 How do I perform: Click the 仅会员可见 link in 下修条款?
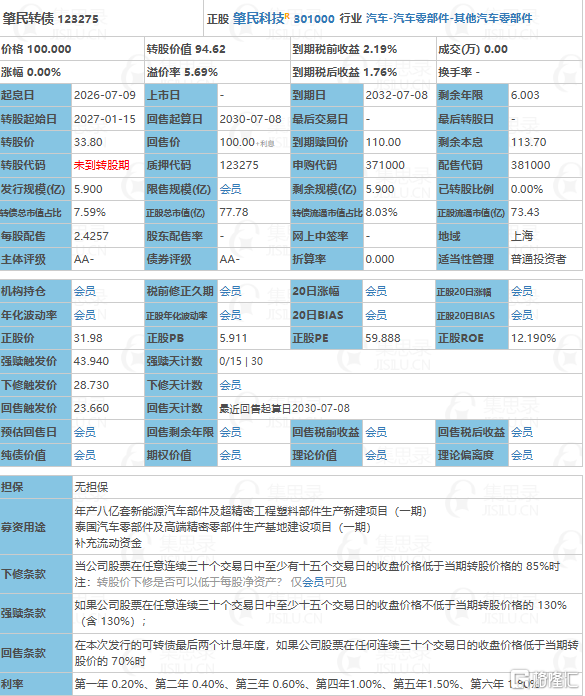[x=318, y=582]
